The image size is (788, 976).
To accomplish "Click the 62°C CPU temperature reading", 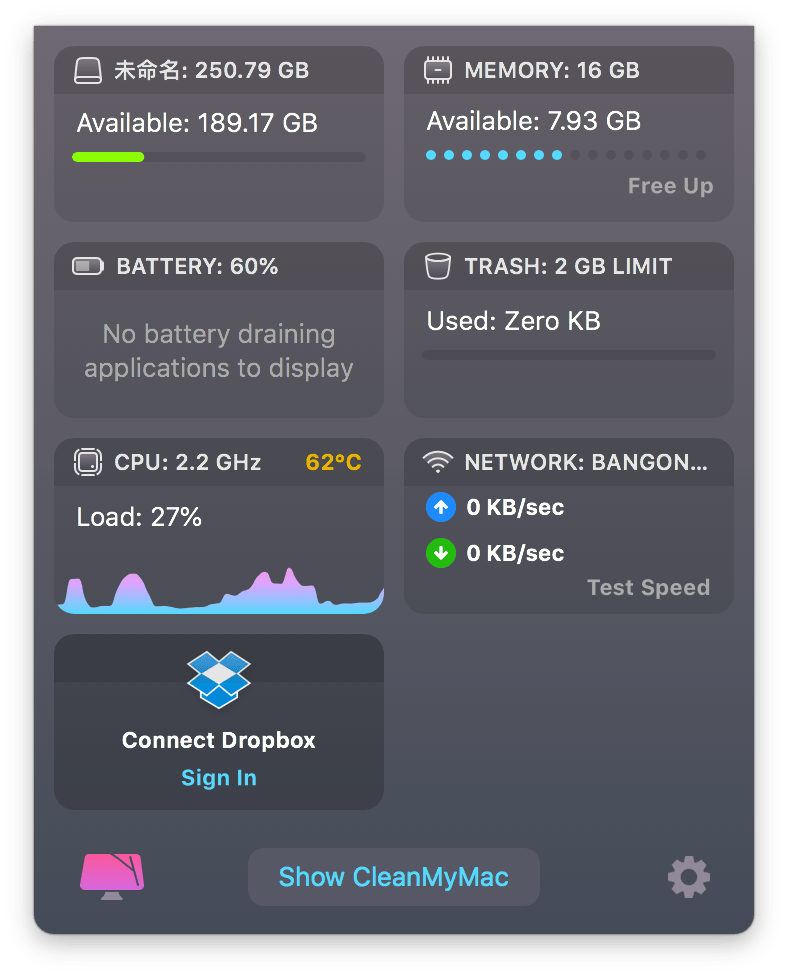I will pos(334,462).
